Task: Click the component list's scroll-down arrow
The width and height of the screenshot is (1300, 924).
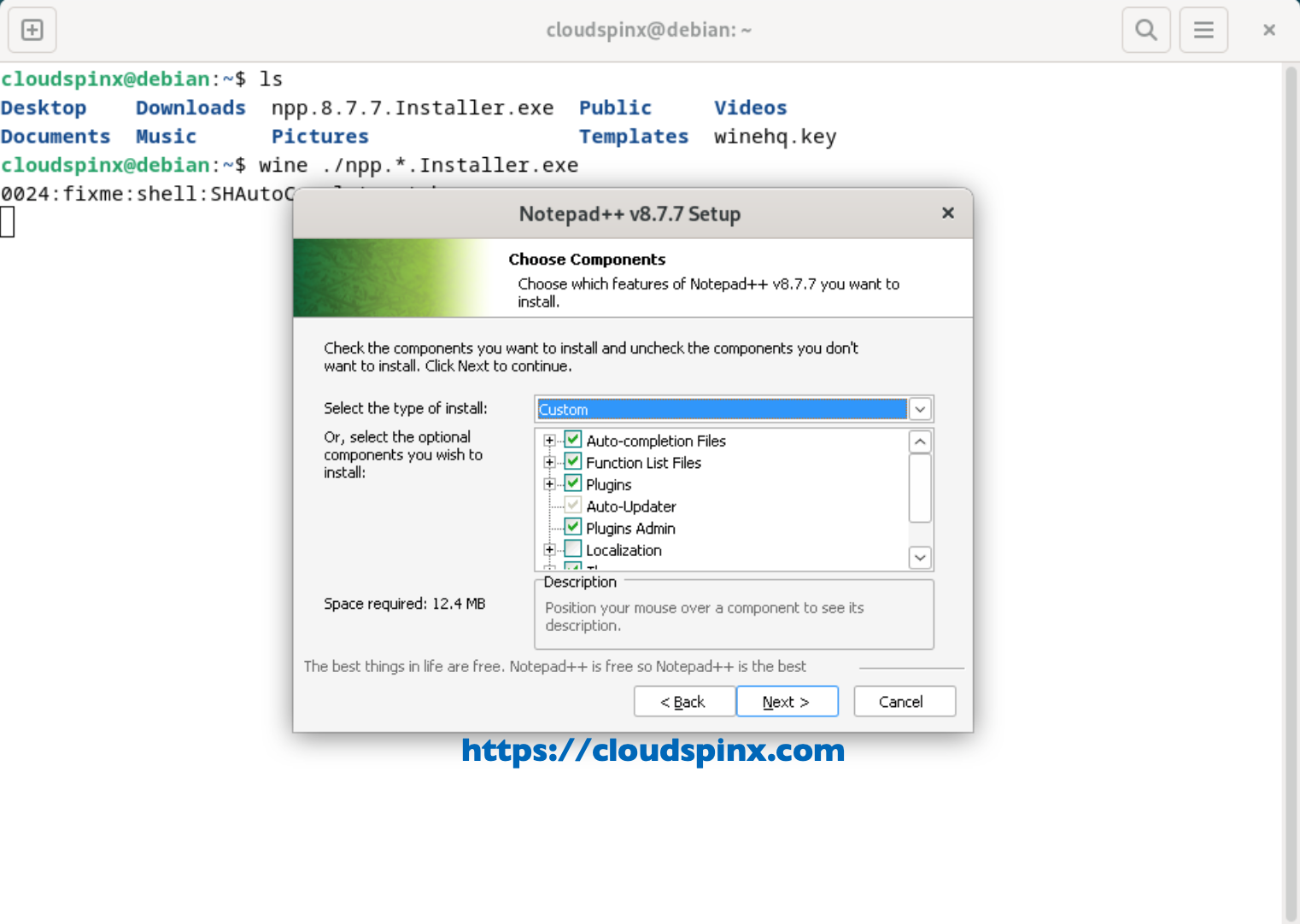Action: point(920,557)
